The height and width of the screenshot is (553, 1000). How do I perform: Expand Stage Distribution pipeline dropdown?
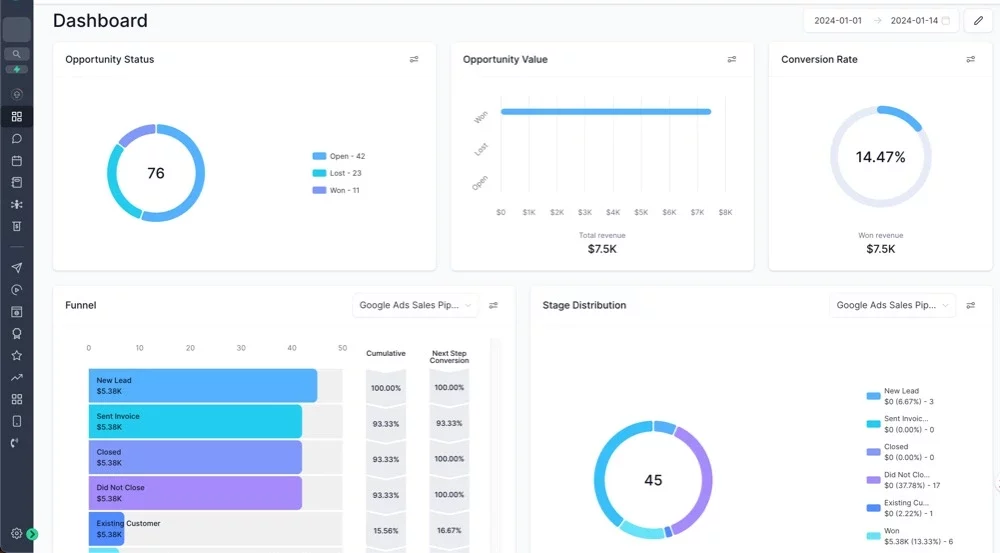892,305
